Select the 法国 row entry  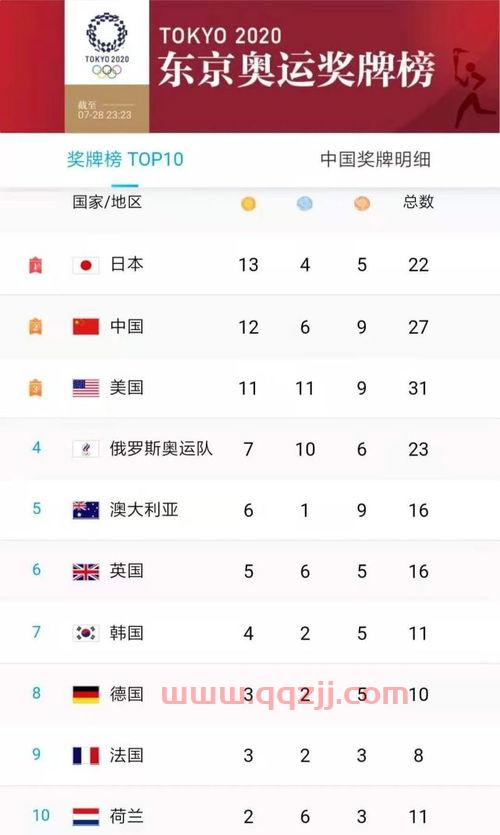[x=250, y=755]
